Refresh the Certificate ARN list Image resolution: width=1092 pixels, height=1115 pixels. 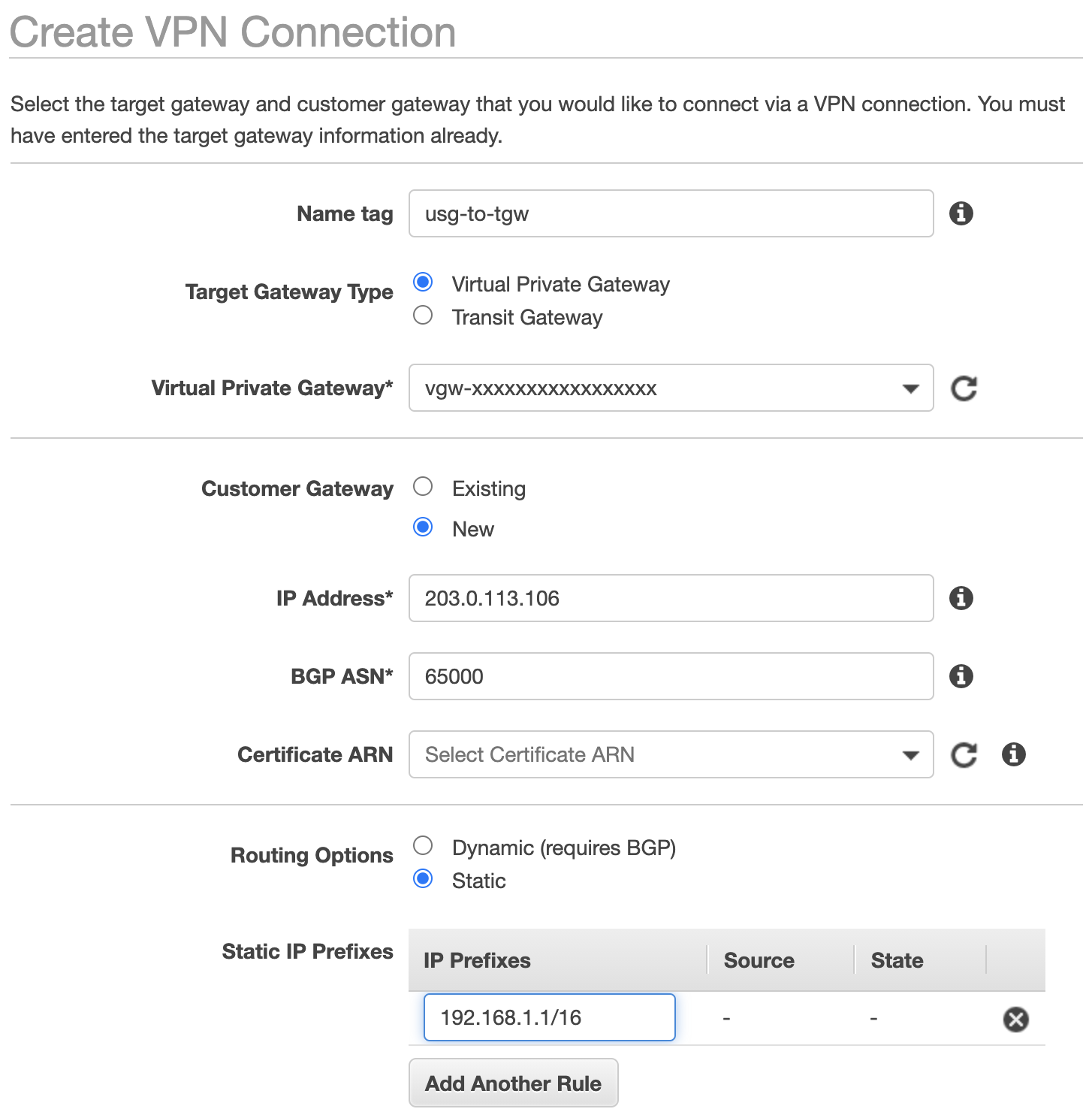[964, 754]
